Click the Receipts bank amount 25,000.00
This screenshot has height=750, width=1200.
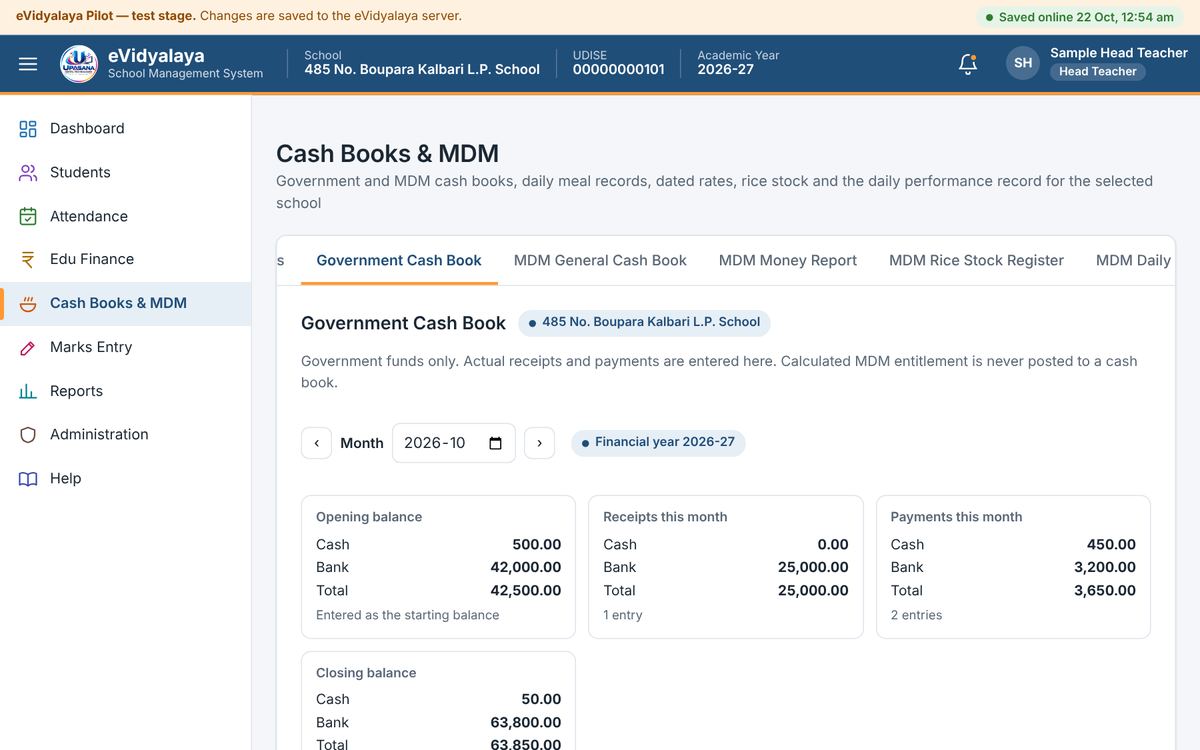[813, 568]
